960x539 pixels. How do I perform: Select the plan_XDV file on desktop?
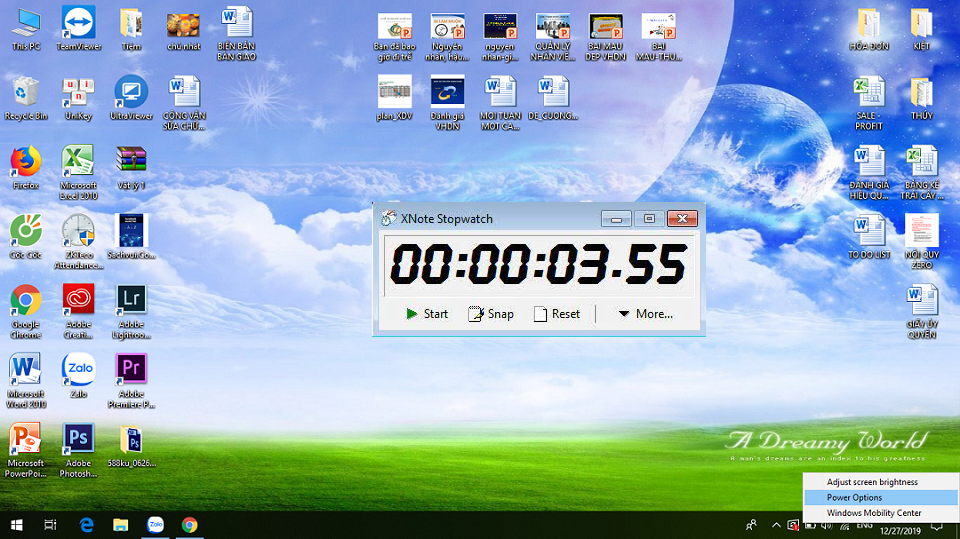pyautogui.click(x=394, y=98)
